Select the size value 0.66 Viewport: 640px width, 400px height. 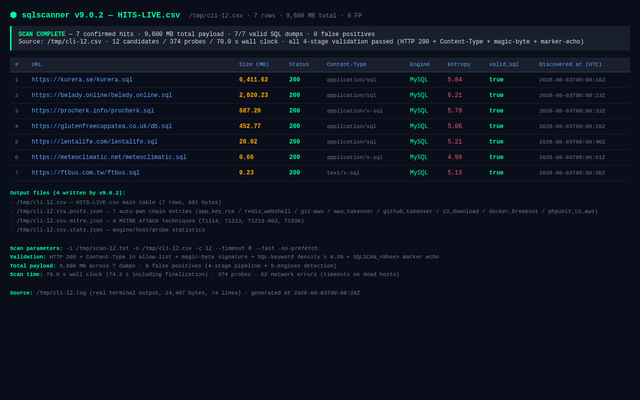pyautogui.click(x=246, y=157)
